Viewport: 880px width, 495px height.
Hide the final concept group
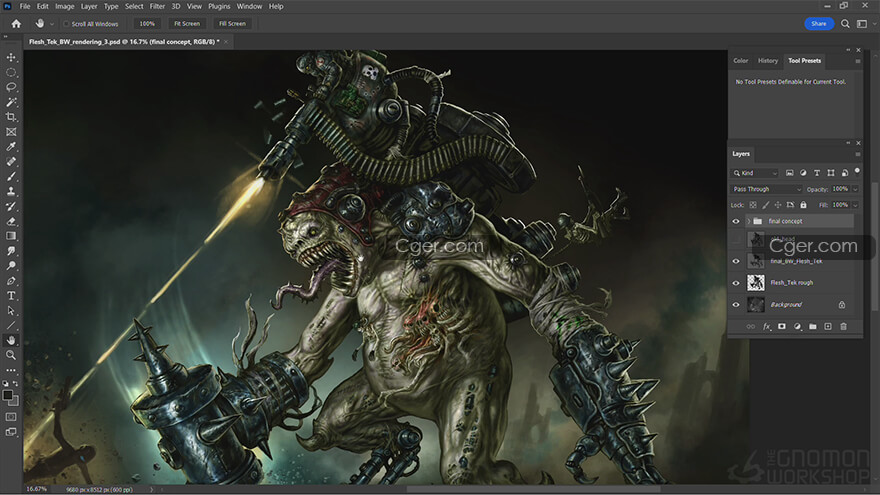[736, 221]
